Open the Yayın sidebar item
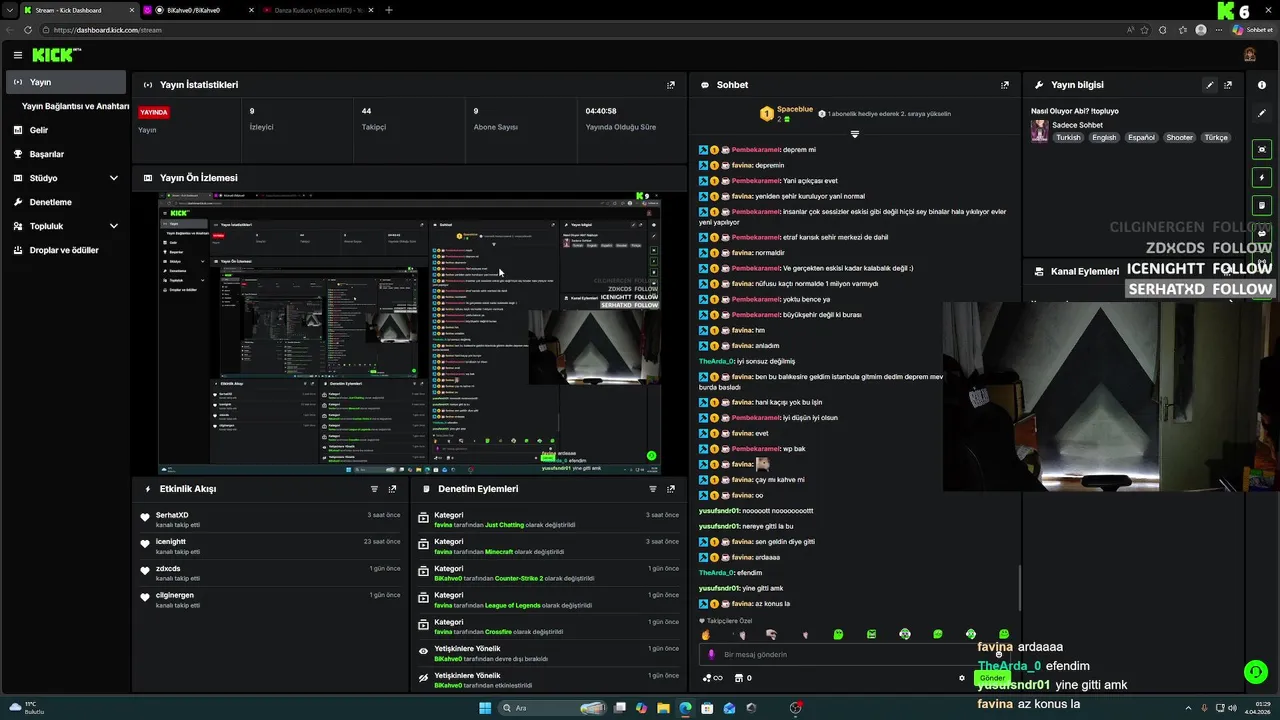The image size is (1280, 720). click(66, 82)
